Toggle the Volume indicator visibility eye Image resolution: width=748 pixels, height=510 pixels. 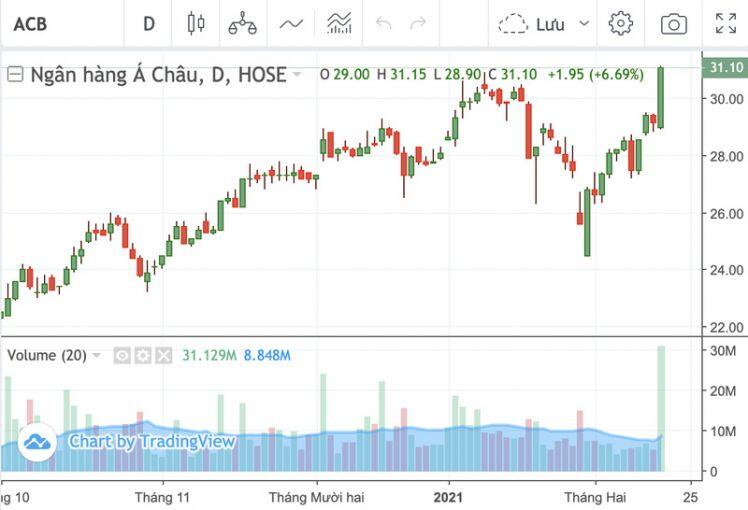click(122, 355)
